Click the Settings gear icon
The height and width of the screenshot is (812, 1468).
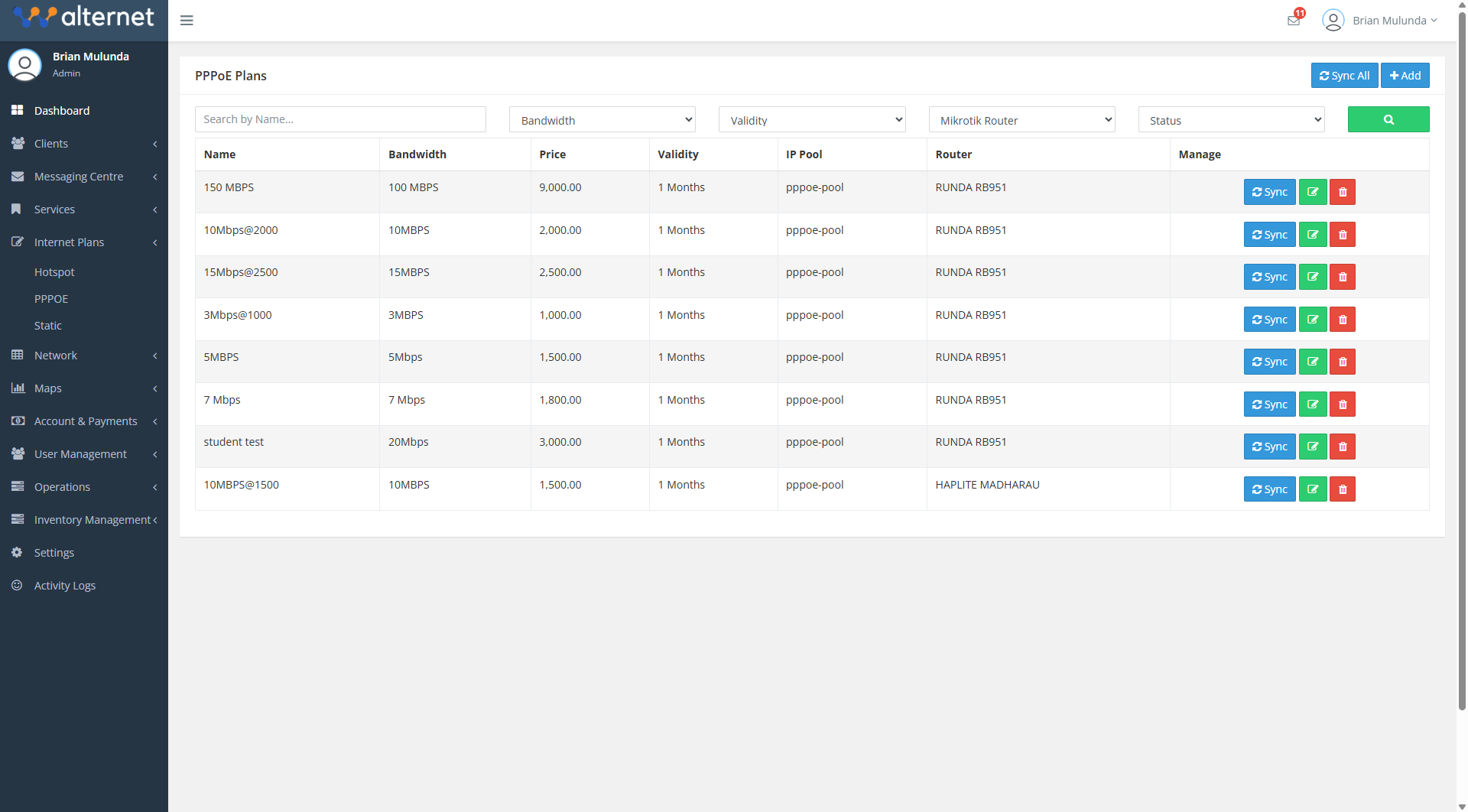coord(18,552)
